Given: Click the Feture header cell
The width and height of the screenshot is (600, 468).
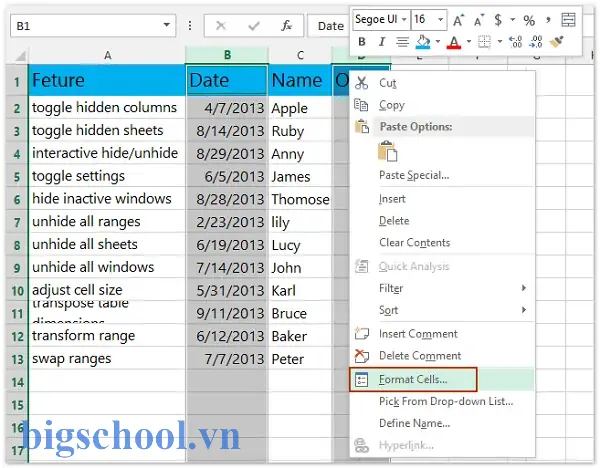Looking at the screenshot, I should tap(107, 80).
